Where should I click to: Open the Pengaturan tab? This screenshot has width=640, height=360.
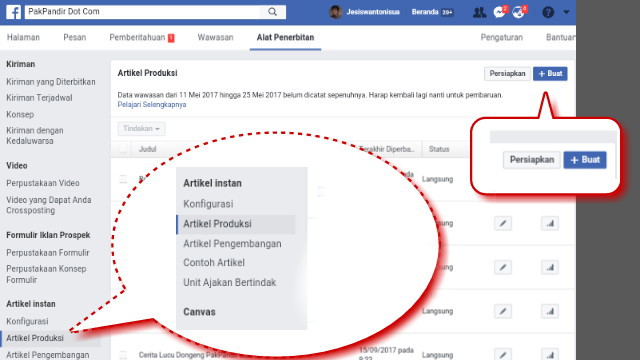click(x=502, y=38)
